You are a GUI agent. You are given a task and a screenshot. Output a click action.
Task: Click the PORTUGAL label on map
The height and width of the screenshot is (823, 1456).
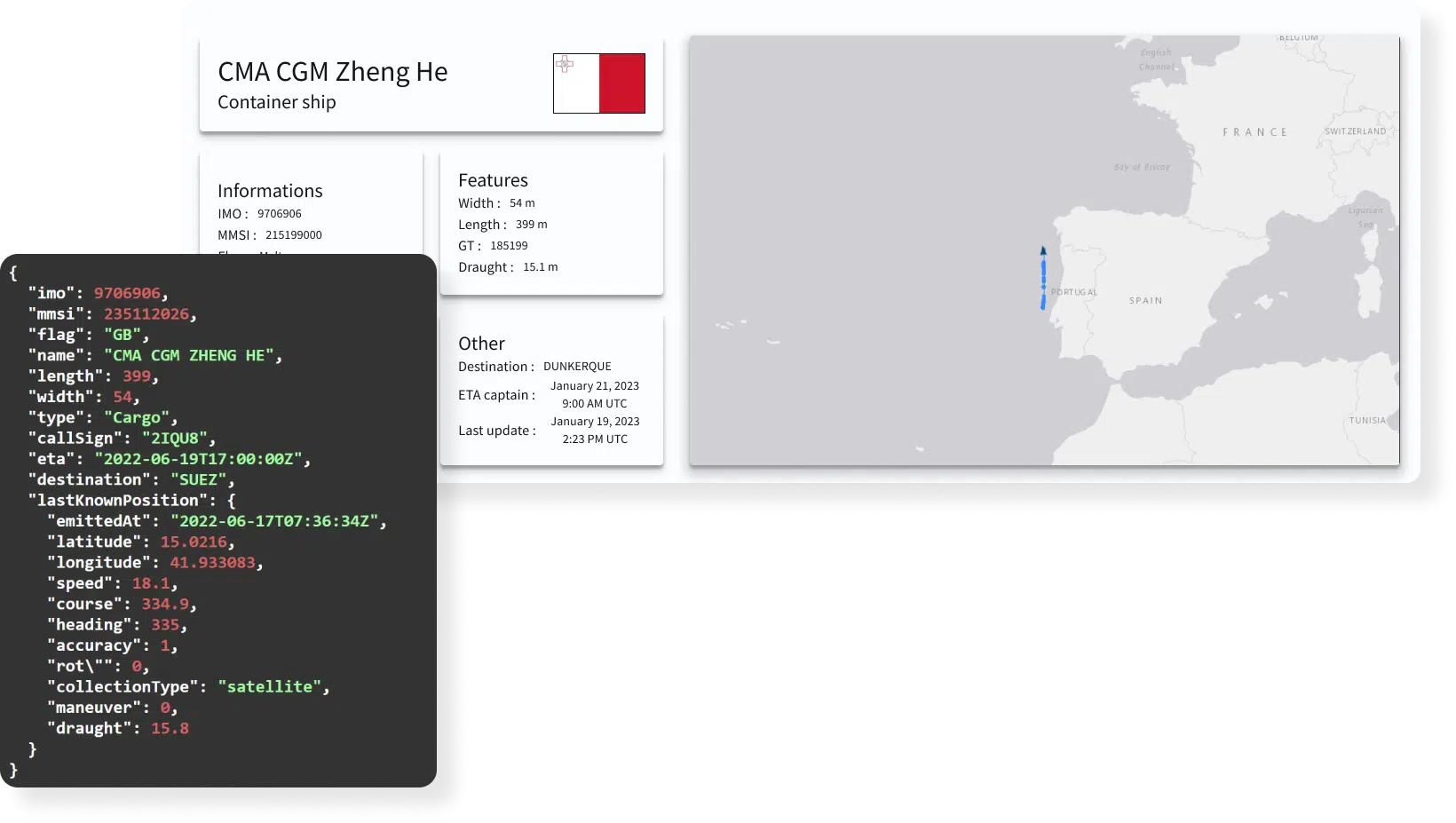coord(1074,292)
